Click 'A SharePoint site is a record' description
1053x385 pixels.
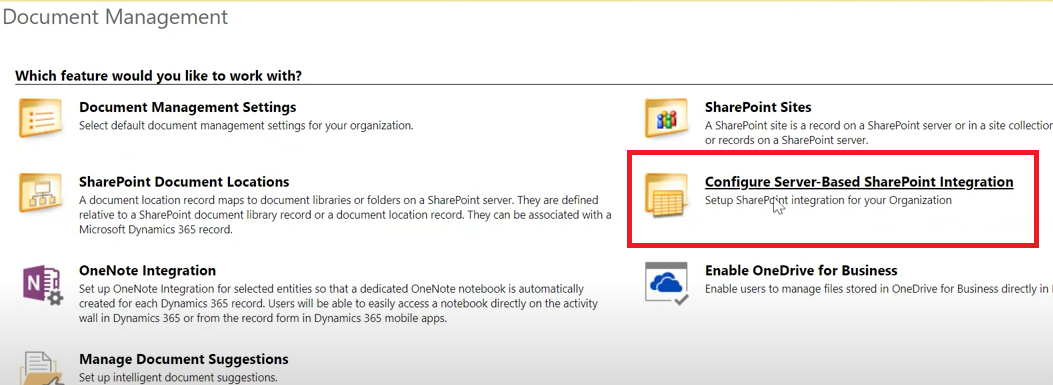pos(878,133)
